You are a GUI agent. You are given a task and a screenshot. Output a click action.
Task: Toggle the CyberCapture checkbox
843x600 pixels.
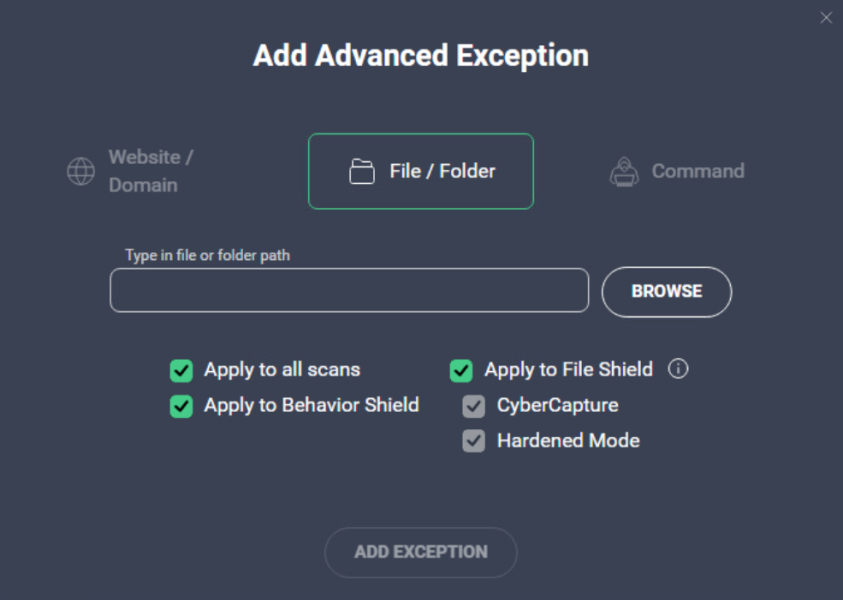[x=473, y=406]
